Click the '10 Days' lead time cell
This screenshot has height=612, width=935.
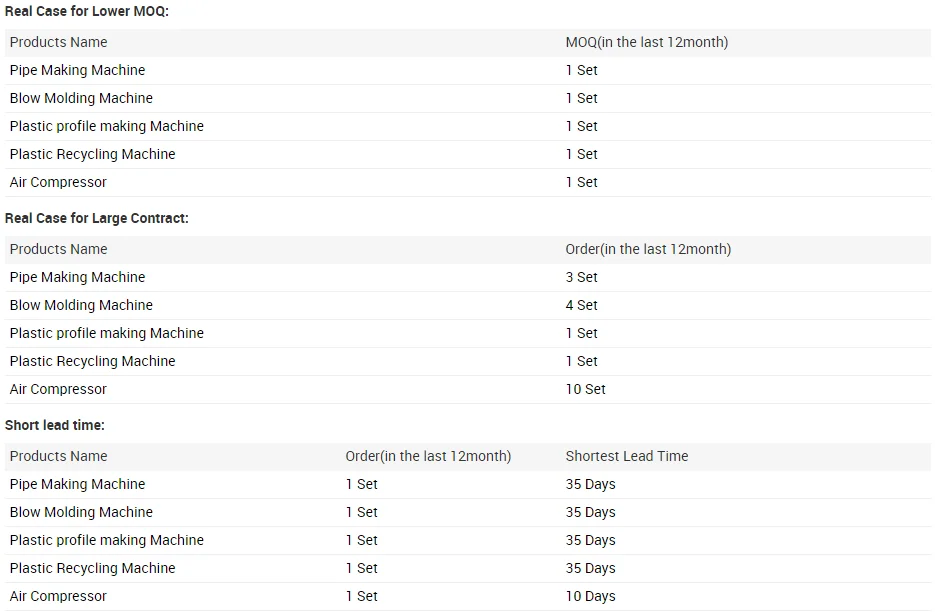[590, 596]
